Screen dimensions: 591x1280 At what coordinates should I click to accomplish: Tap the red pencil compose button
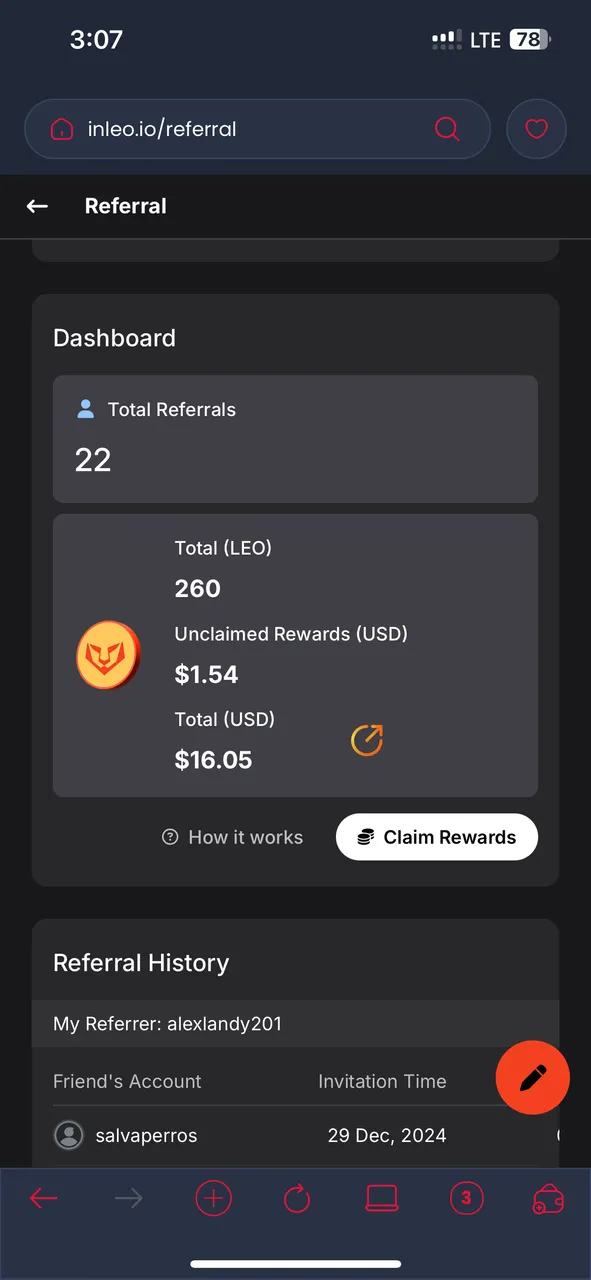(x=533, y=1077)
